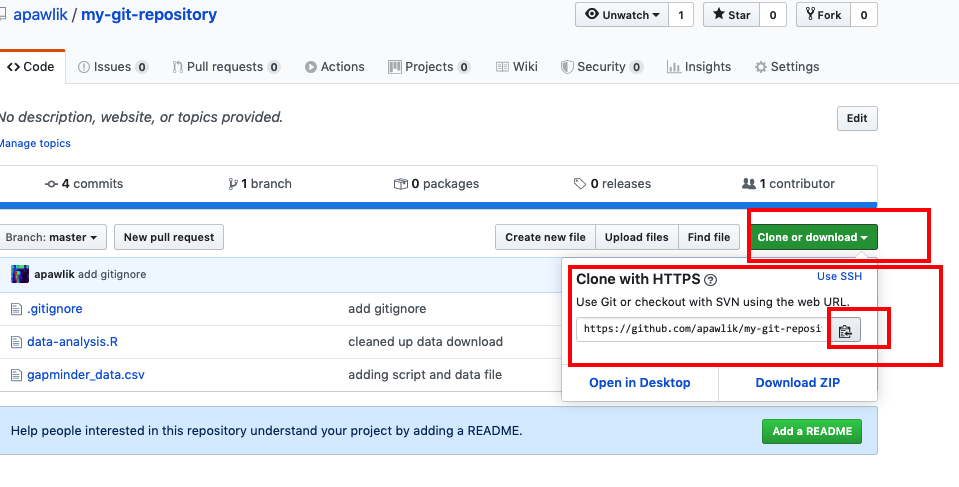
Task: Click the 'add gitignore' commit message in .gitignore row
Action: click(x=387, y=309)
